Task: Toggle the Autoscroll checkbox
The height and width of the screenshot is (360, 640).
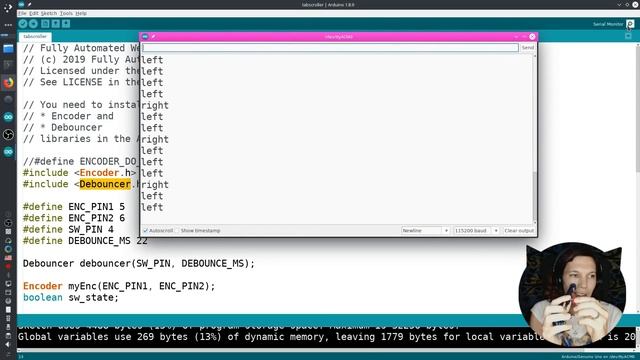Action: coord(145,231)
